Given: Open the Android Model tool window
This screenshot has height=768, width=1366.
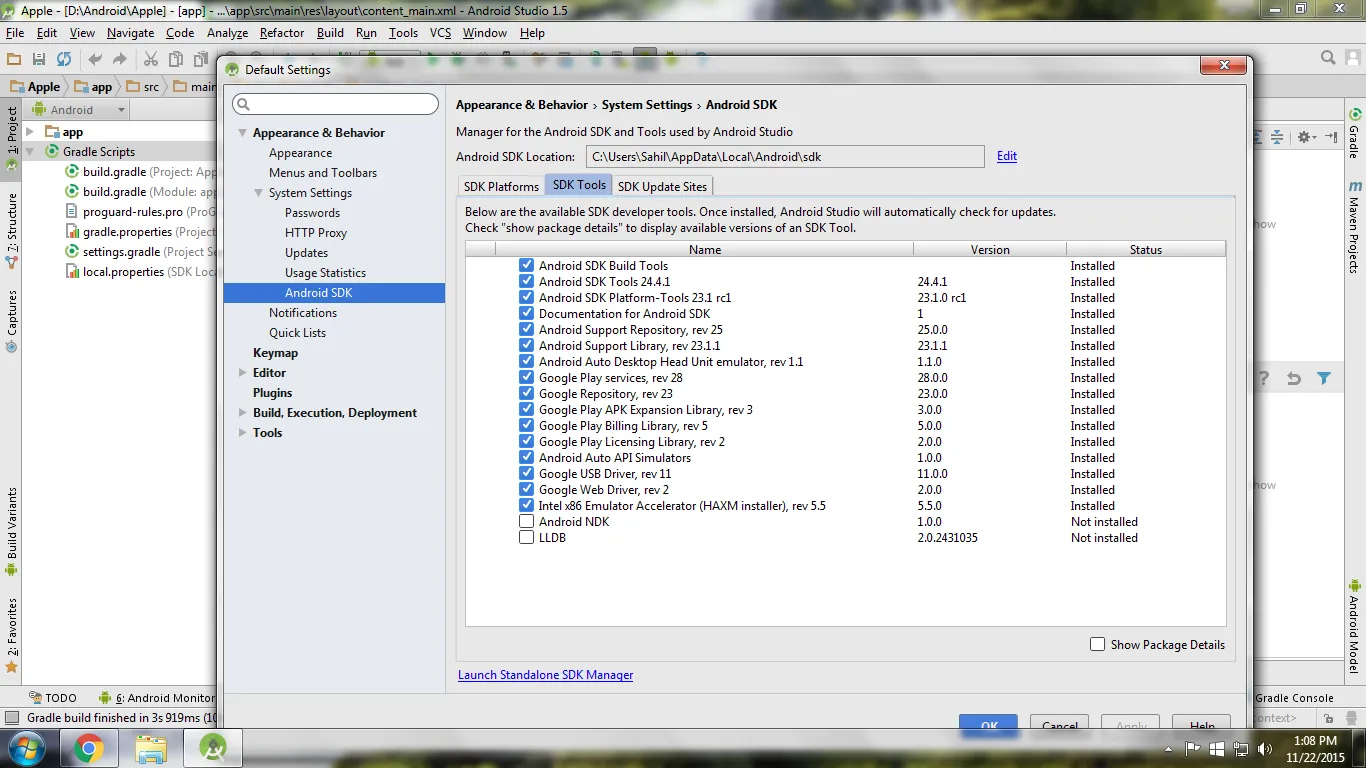Looking at the screenshot, I should pos(1355,627).
